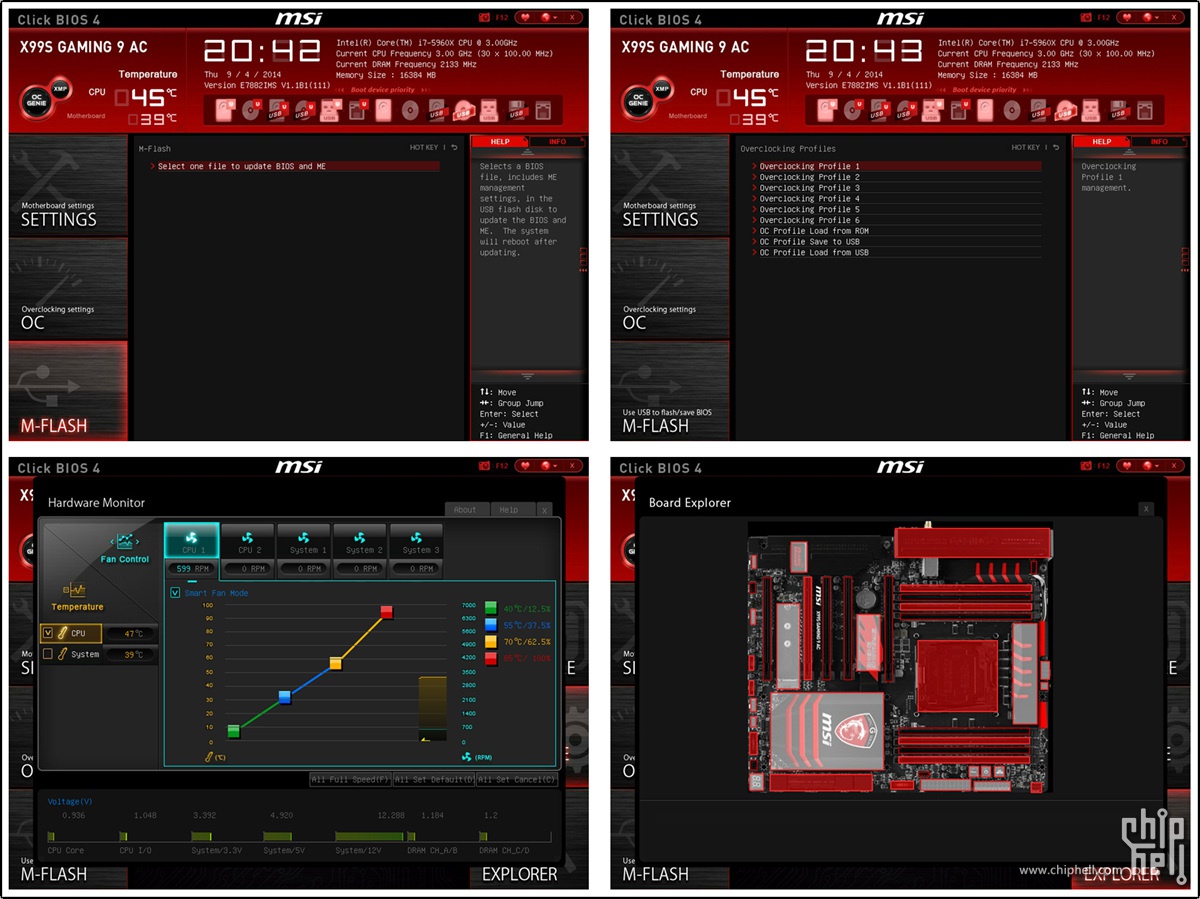Click the All Set Cancel(C) button
This screenshot has height=899, width=1200.
517,779
